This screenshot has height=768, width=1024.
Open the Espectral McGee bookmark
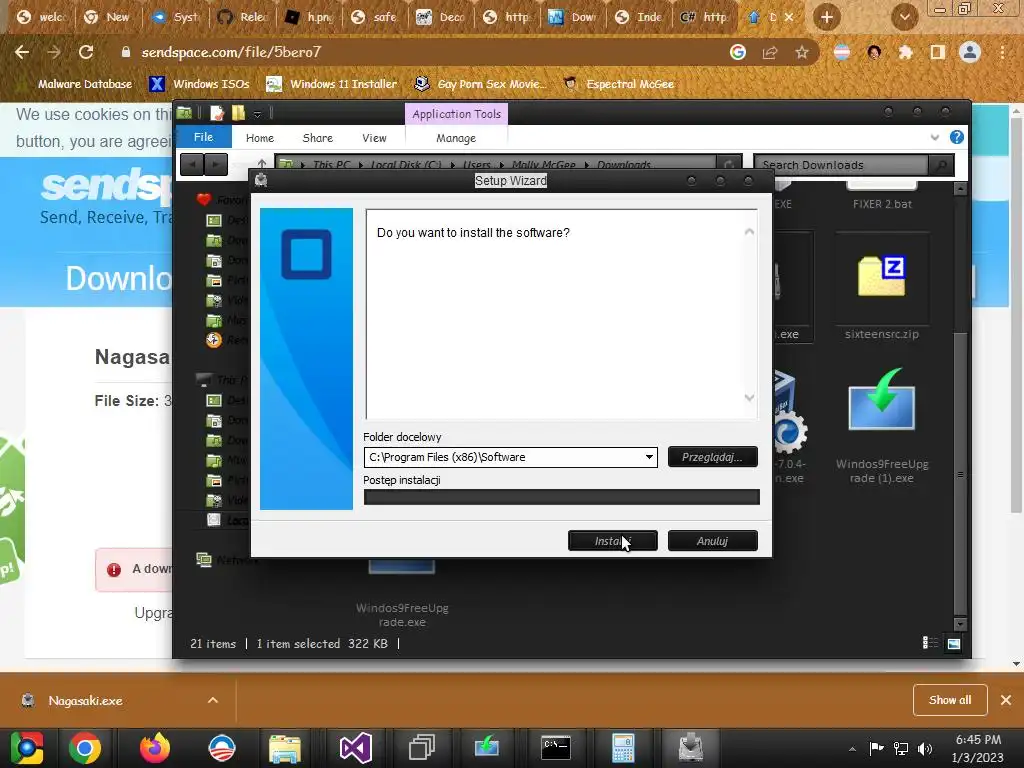pos(618,84)
